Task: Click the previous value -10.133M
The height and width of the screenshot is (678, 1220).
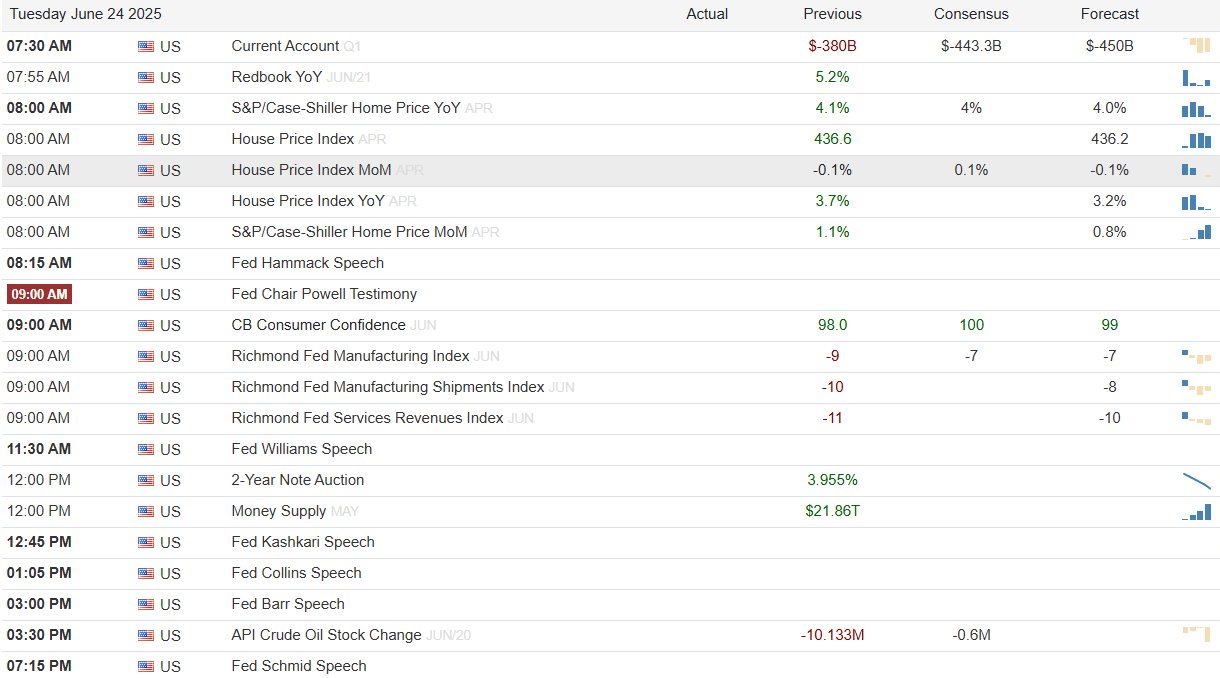Action: point(832,635)
